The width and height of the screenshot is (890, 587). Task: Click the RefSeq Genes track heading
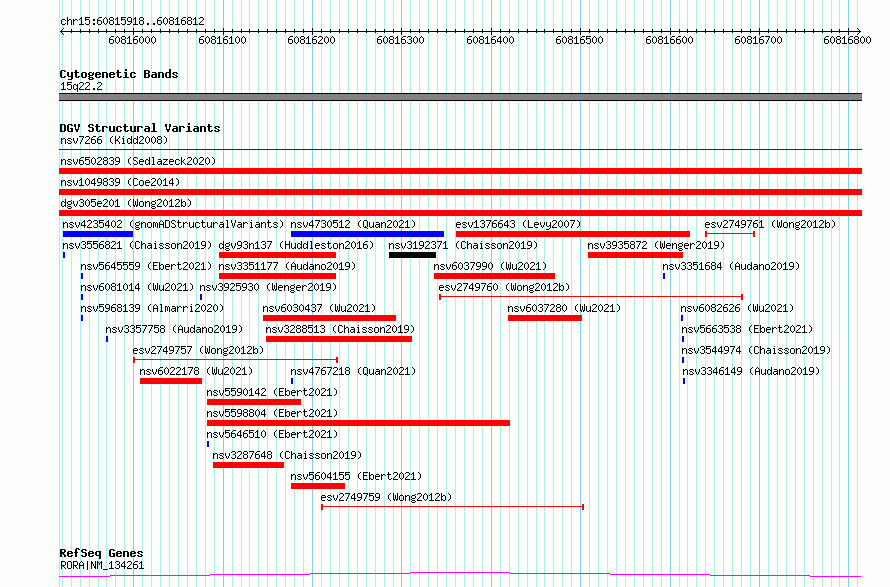(x=101, y=553)
